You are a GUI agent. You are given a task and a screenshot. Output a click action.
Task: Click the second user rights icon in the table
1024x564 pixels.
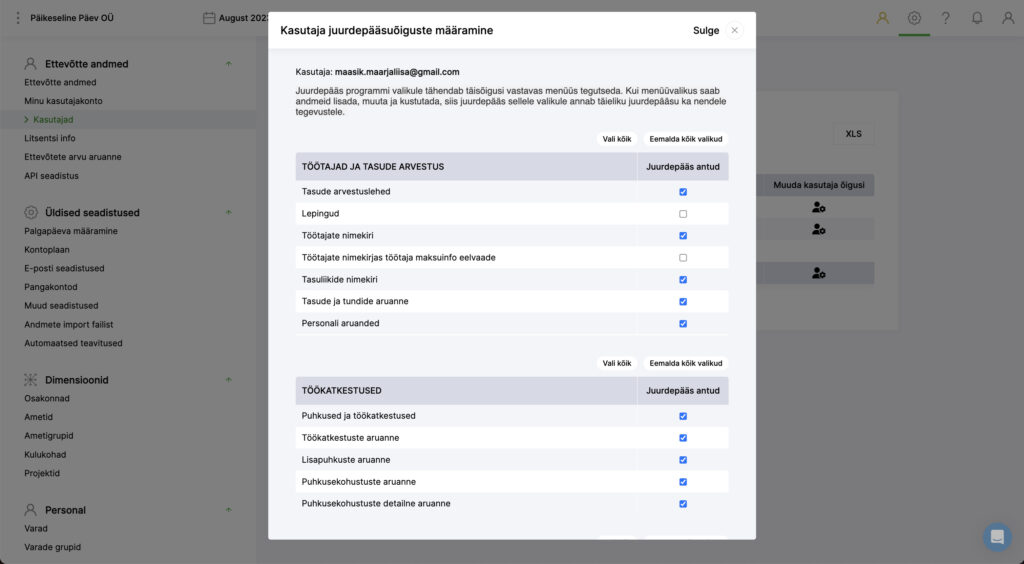[x=818, y=229]
